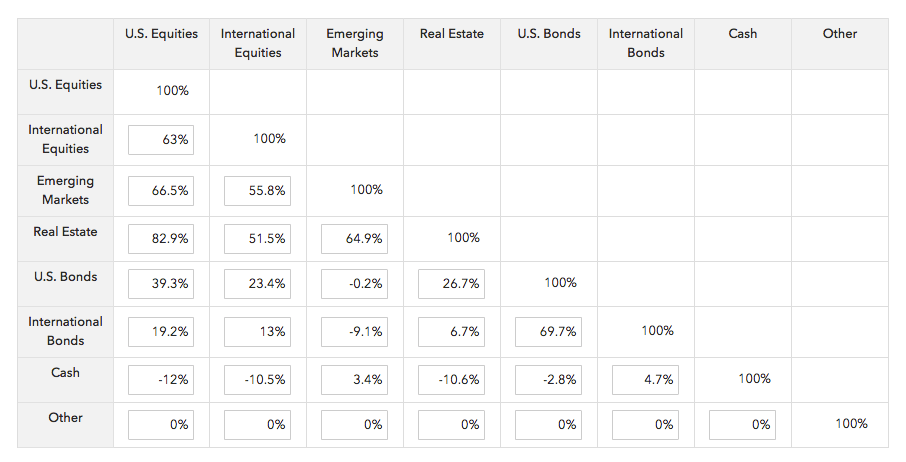Select the 26.7% correlation input box
Screen dimensions: 906x462
[x=451, y=284]
